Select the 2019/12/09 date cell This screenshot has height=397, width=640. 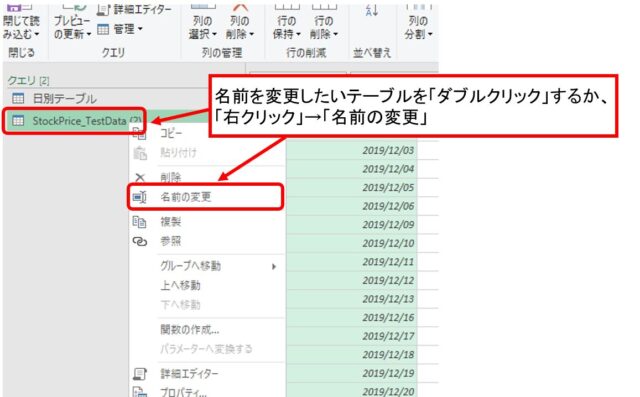point(352,225)
